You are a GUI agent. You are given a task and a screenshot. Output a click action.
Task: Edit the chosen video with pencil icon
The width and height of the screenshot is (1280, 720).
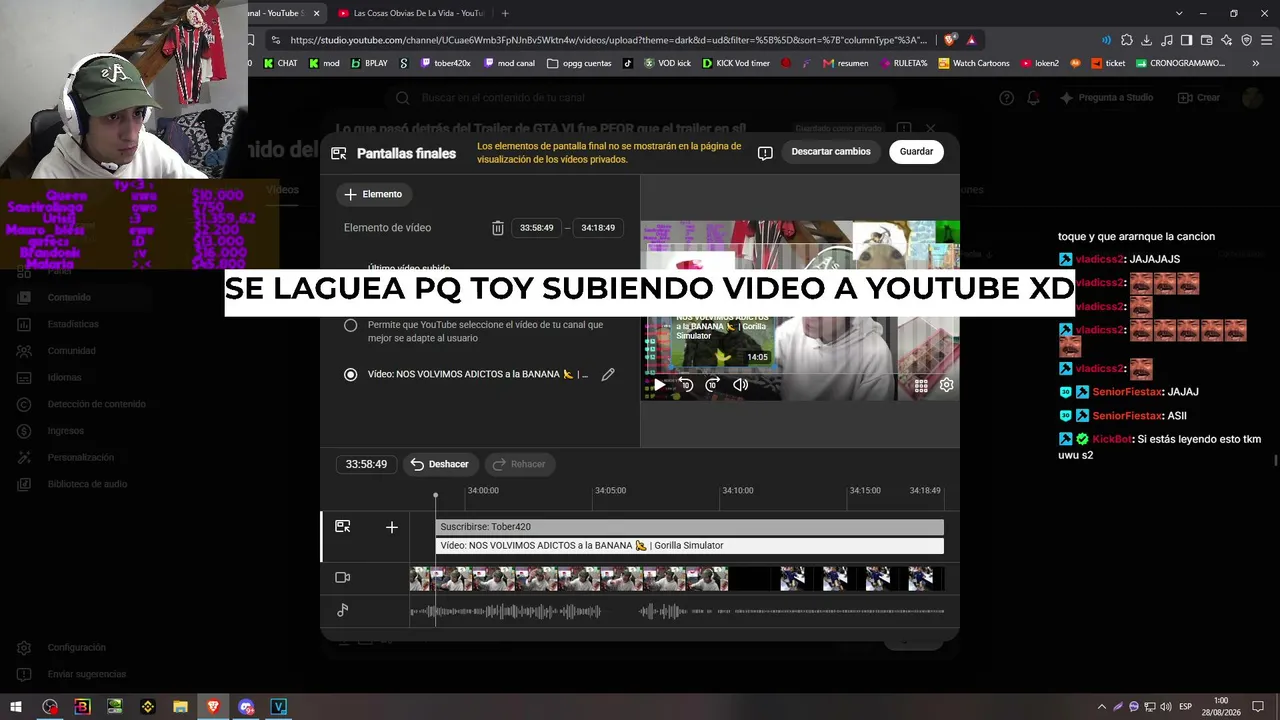pyautogui.click(x=607, y=374)
